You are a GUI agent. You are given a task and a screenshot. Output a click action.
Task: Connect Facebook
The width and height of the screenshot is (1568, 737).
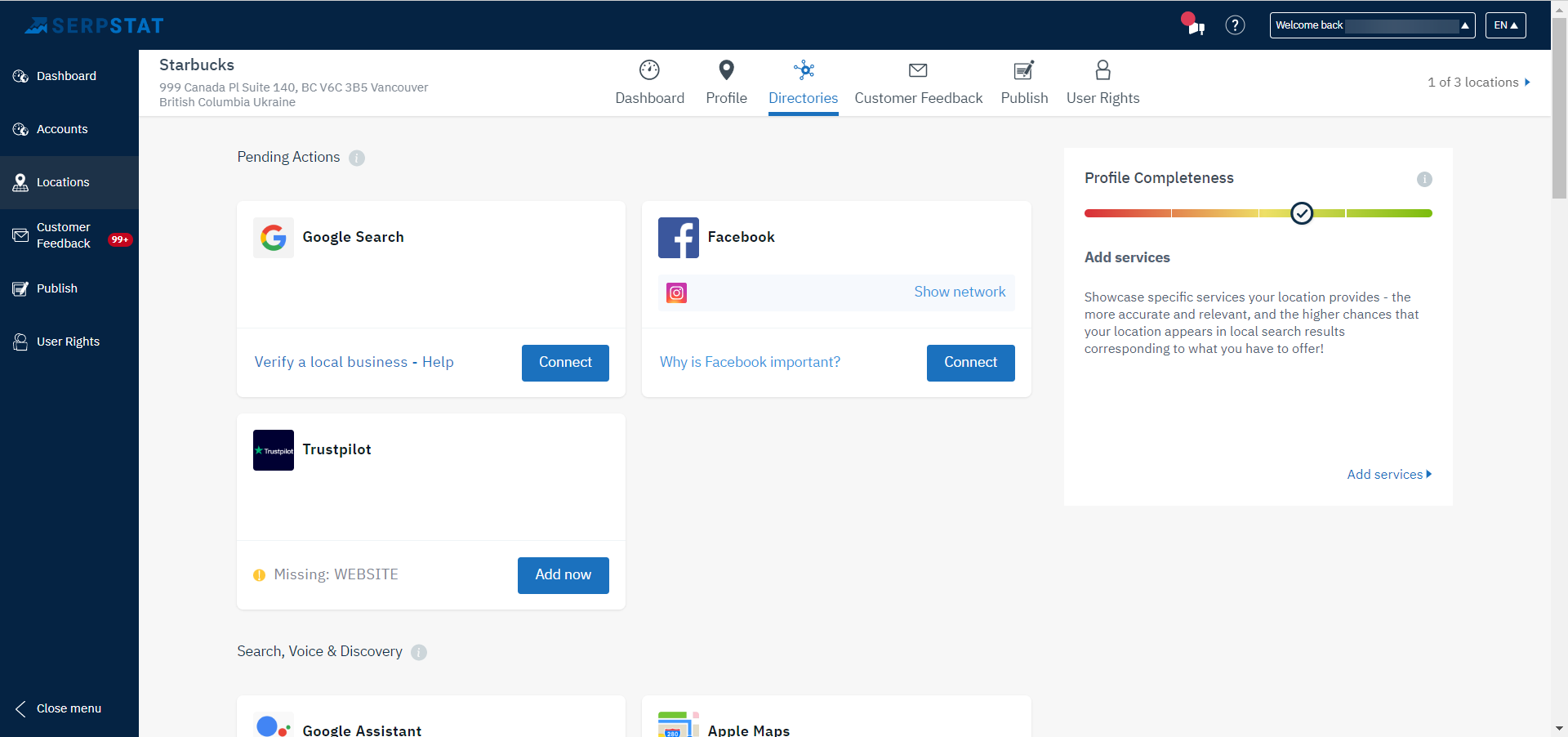(x=970, y=363)
